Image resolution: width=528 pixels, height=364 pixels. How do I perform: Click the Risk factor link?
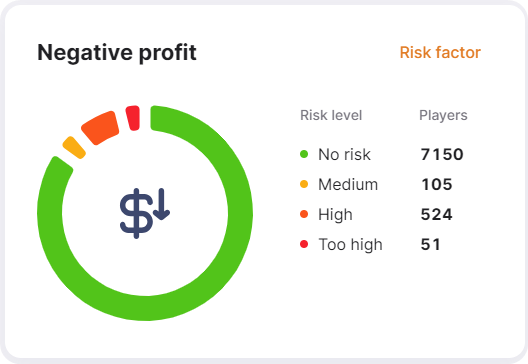click(x=440, y=53)
